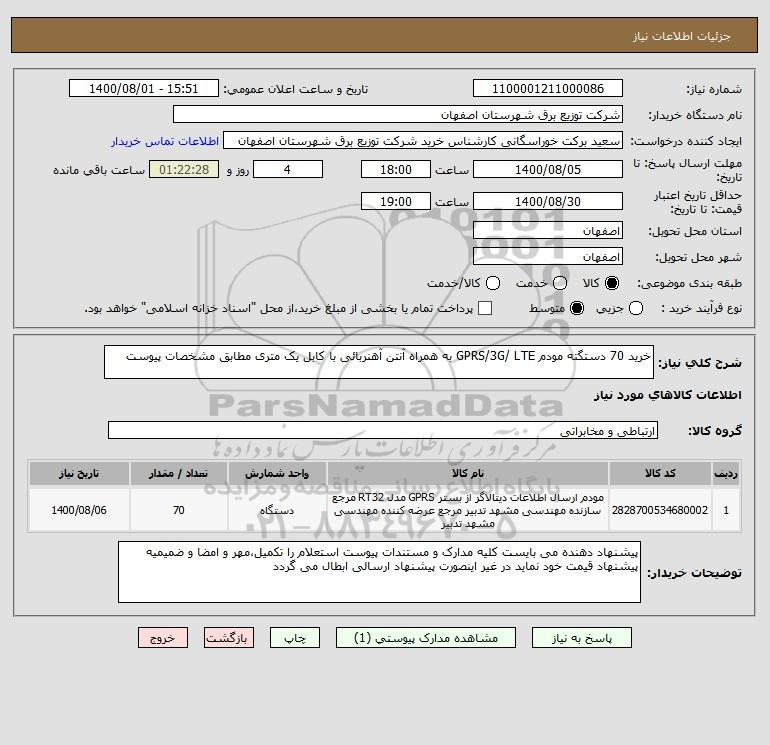The height and width of the screenshot is (745, 770).
Task: Click the row number cell 1
Action: coord(726,510)
